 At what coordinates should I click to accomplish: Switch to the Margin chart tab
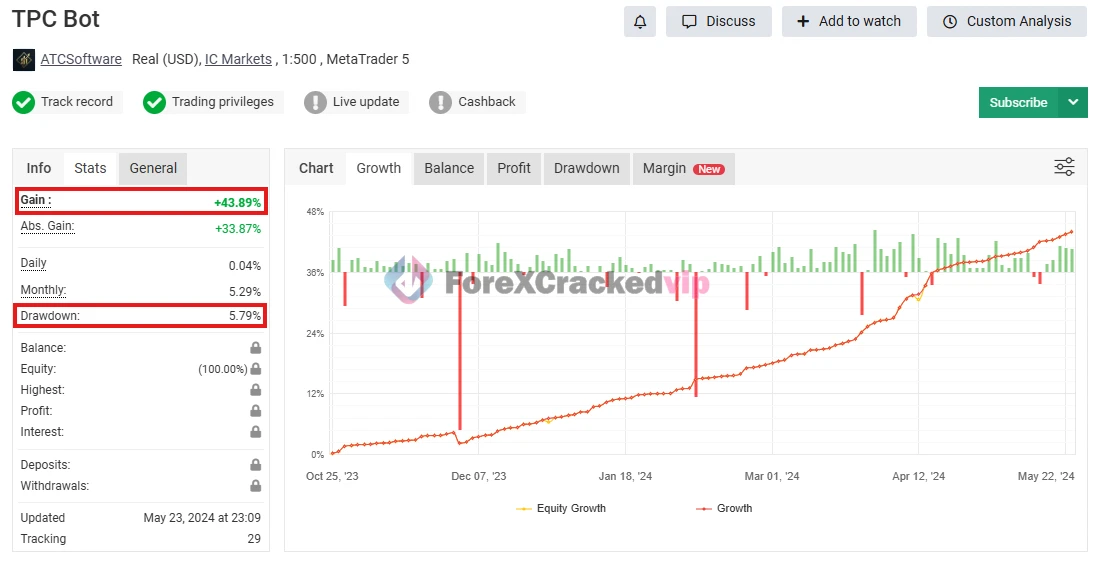point(684,168)
